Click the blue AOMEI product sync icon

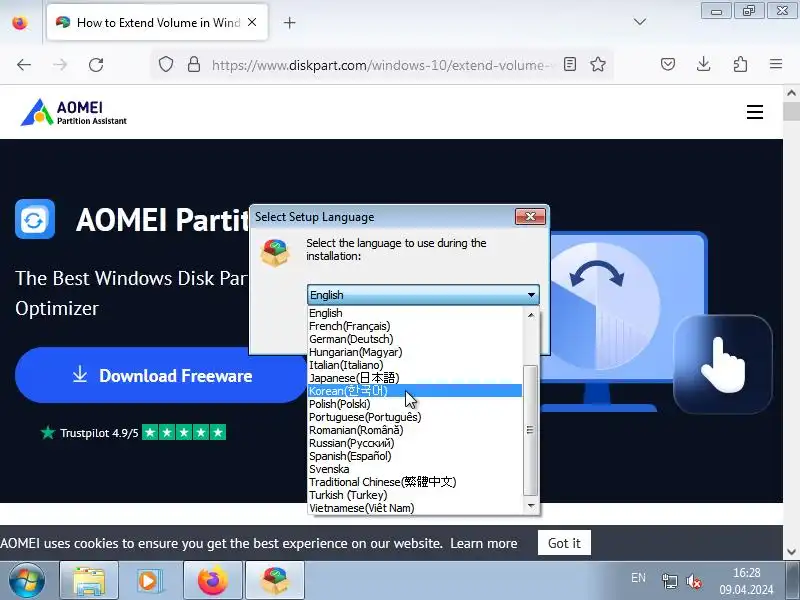pyautogui.click(x=35, y=219)
